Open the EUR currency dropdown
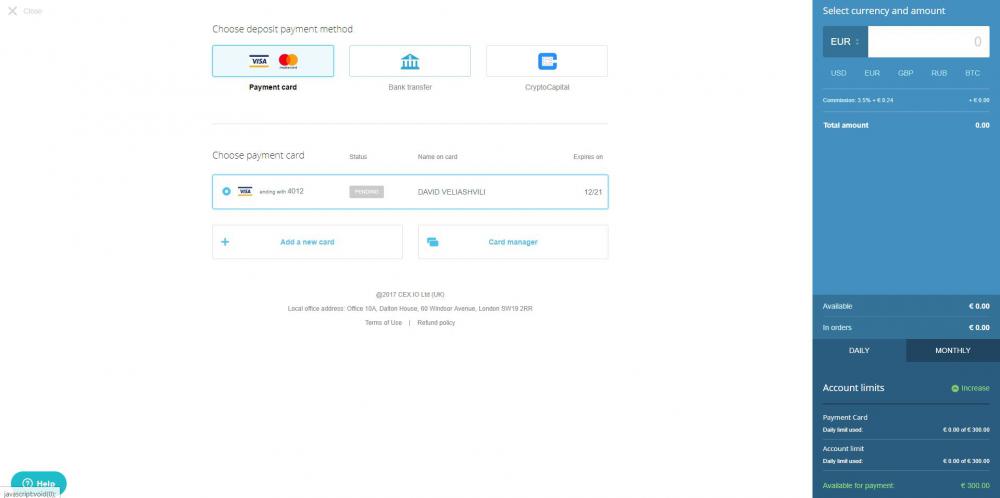Screen dimensions: 1000x498 click(x=845, y=42)
